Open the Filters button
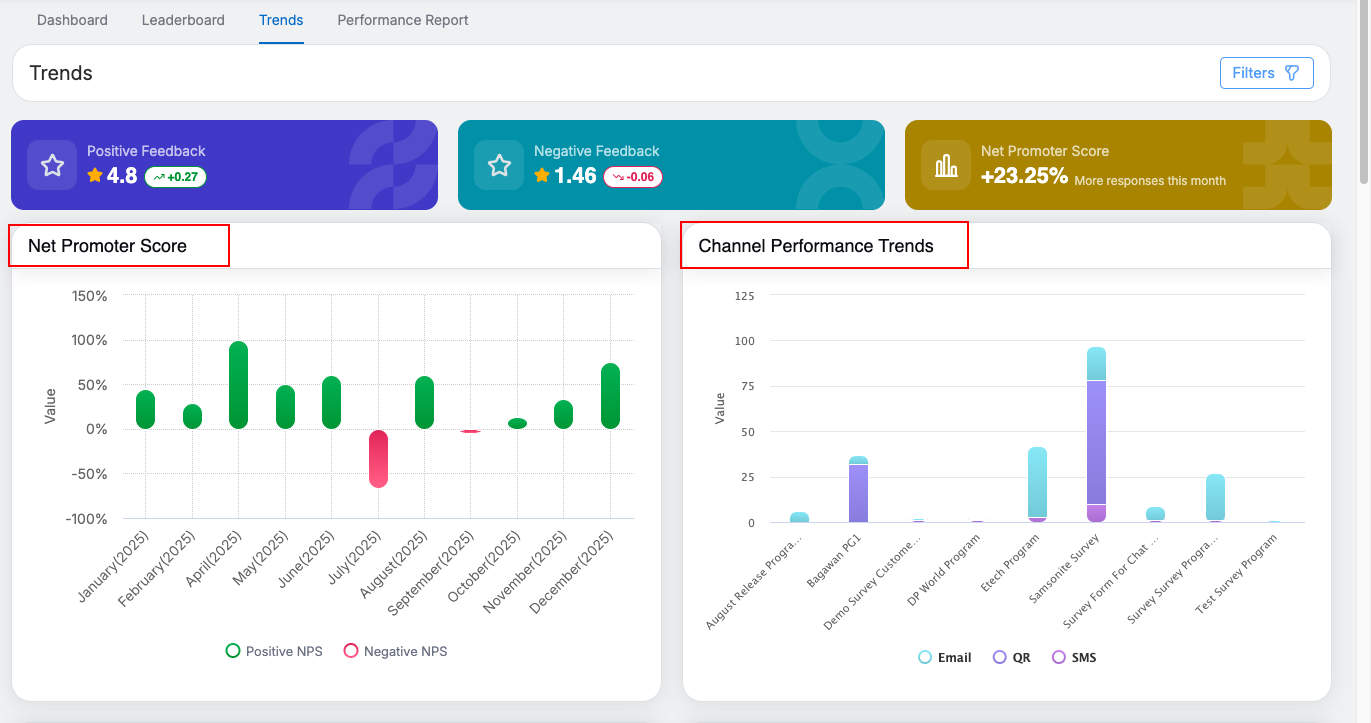Image resolution: width=1371 pixels, height=723 pixels. [1266, 73]
